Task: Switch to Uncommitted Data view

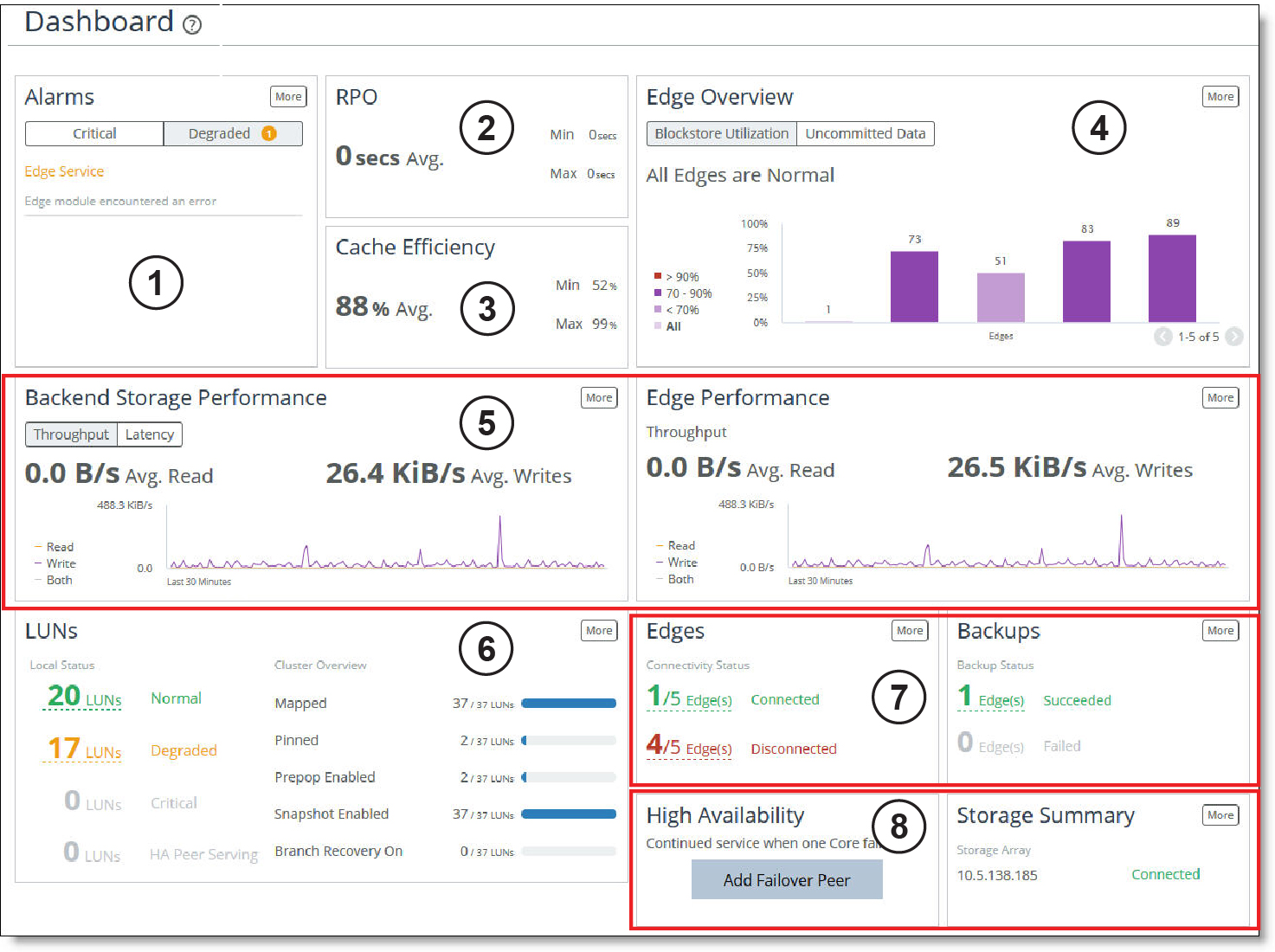Action: 865,133
